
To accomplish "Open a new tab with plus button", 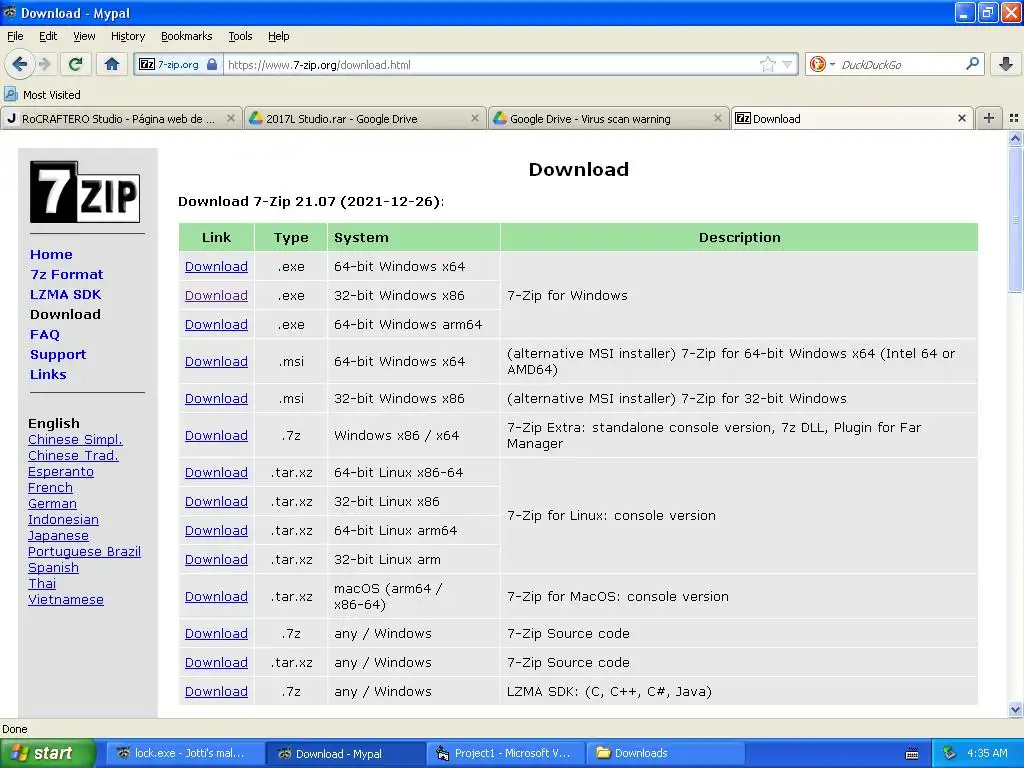I will click(x=989, y=118).
